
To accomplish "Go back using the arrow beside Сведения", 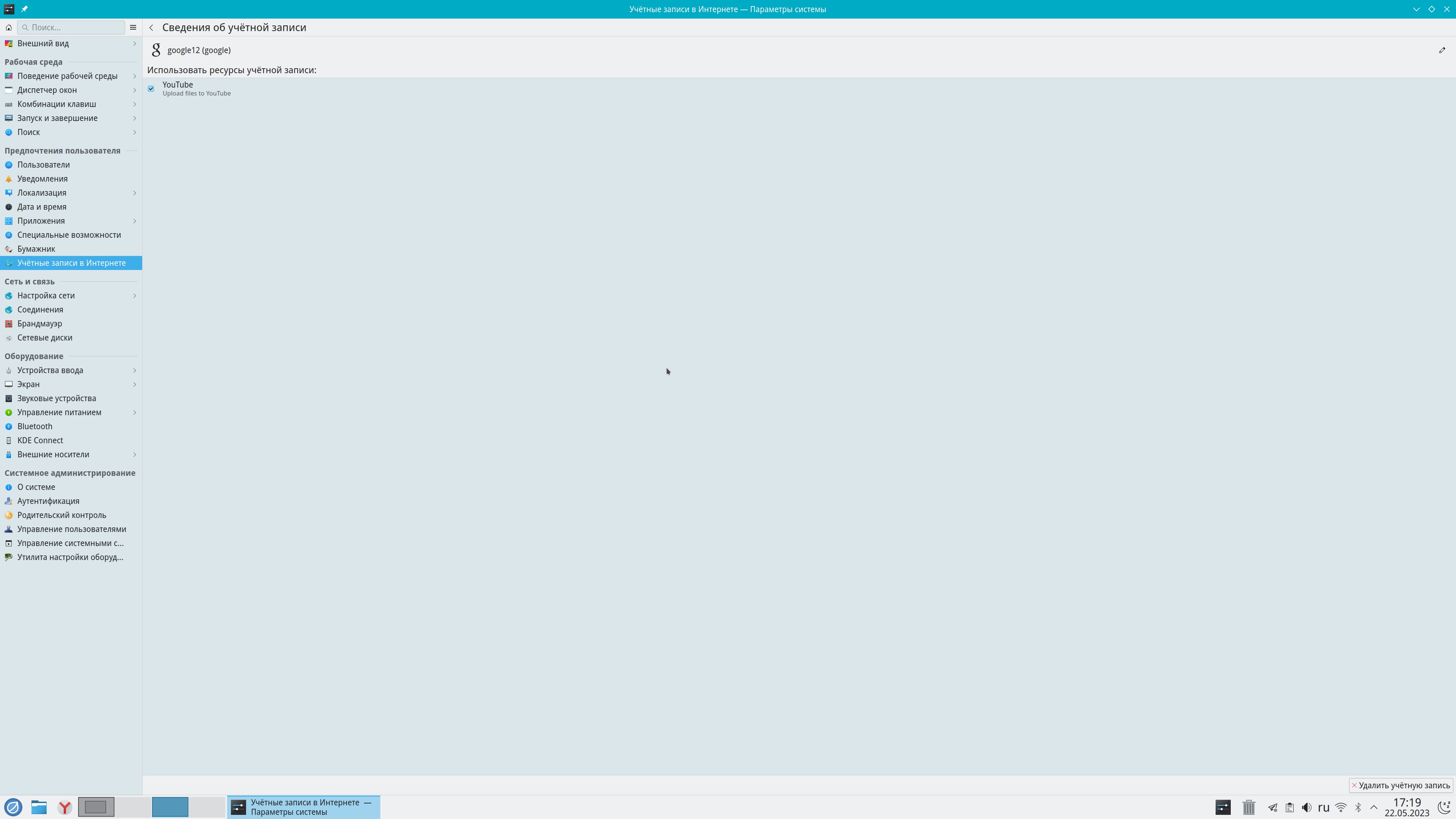I will (152, 28).
